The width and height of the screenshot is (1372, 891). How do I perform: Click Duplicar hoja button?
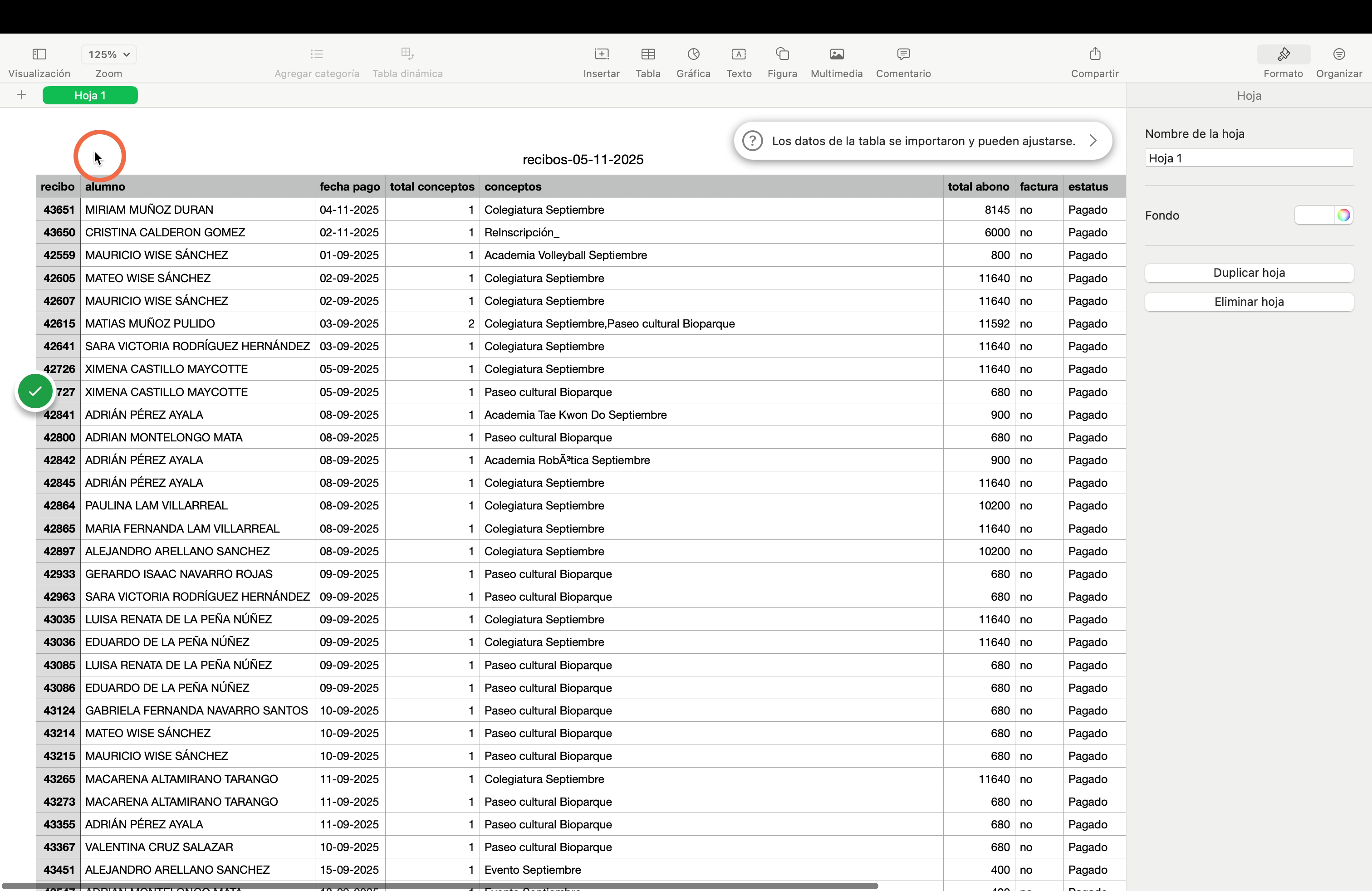(1249, 273)
